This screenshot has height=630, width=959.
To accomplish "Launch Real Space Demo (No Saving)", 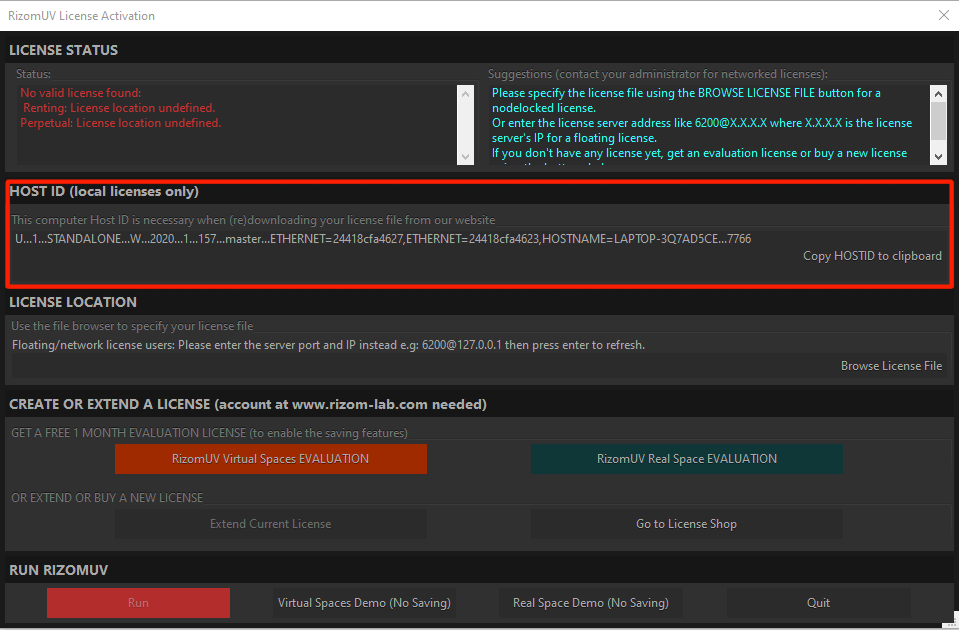I will [591, 603].
